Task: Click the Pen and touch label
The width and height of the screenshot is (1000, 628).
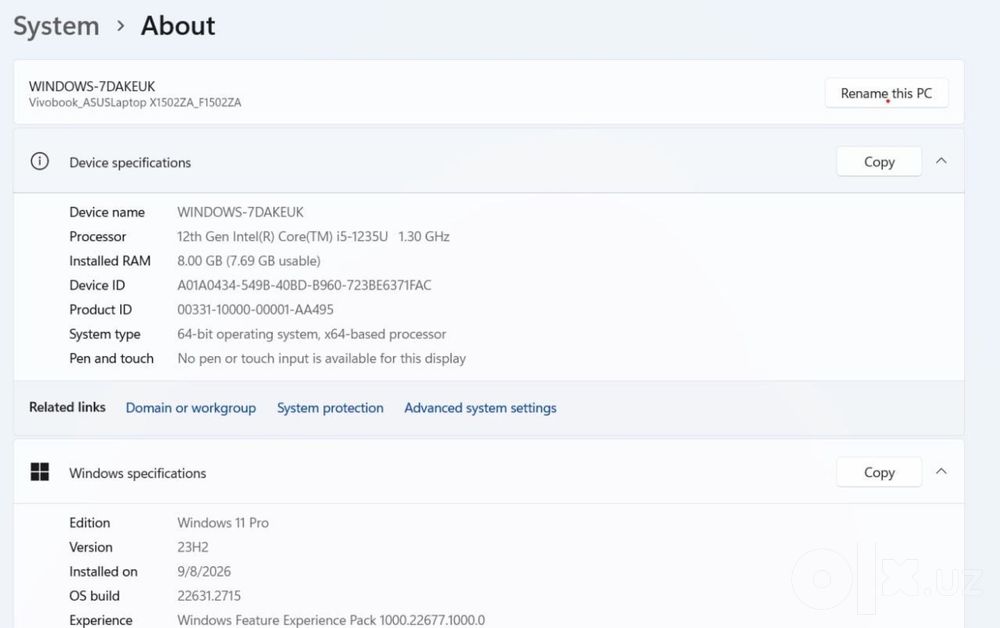Action: point(112,358)
